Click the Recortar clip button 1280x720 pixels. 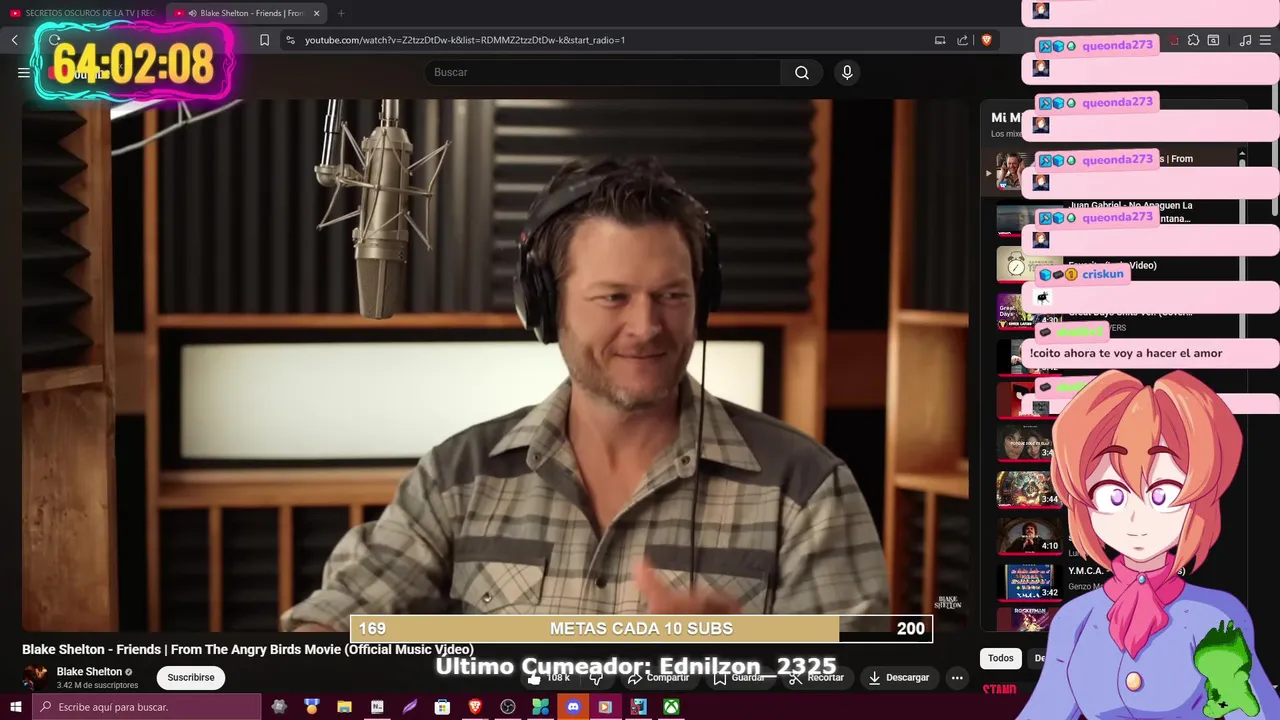[x=816, y=677]
